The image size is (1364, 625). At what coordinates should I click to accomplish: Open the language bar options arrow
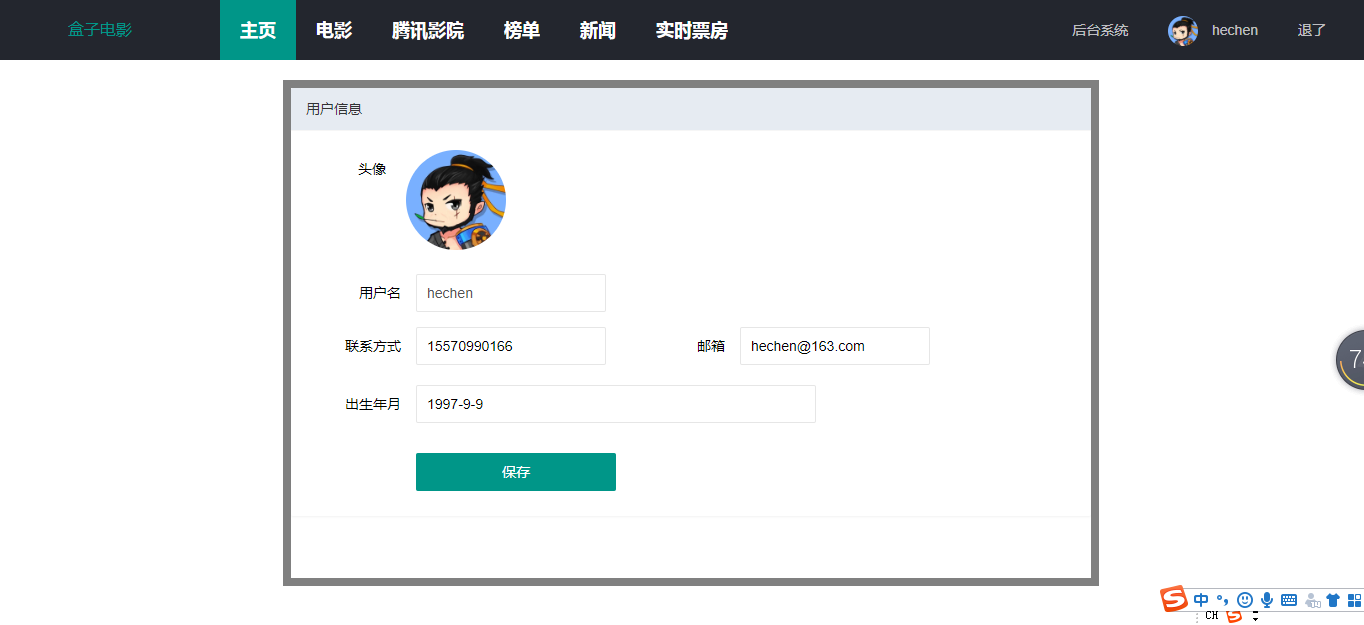pos(1255,616)
